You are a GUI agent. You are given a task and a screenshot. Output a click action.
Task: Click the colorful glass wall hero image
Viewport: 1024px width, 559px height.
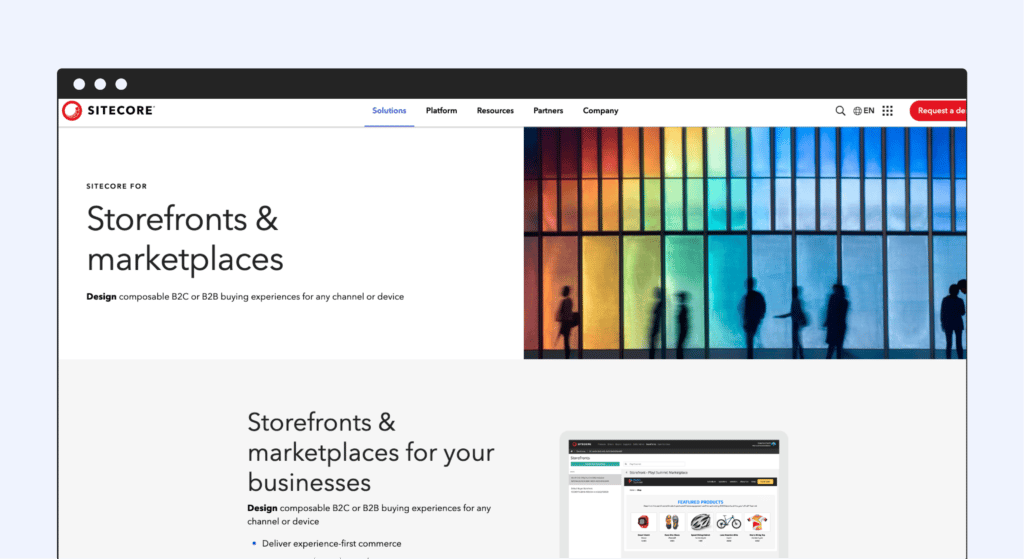coord(744,243)
